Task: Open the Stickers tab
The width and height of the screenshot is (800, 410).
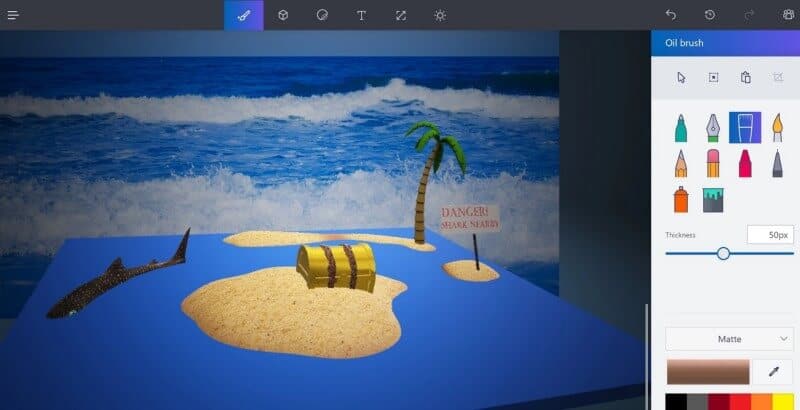Action: click(322, 15)
